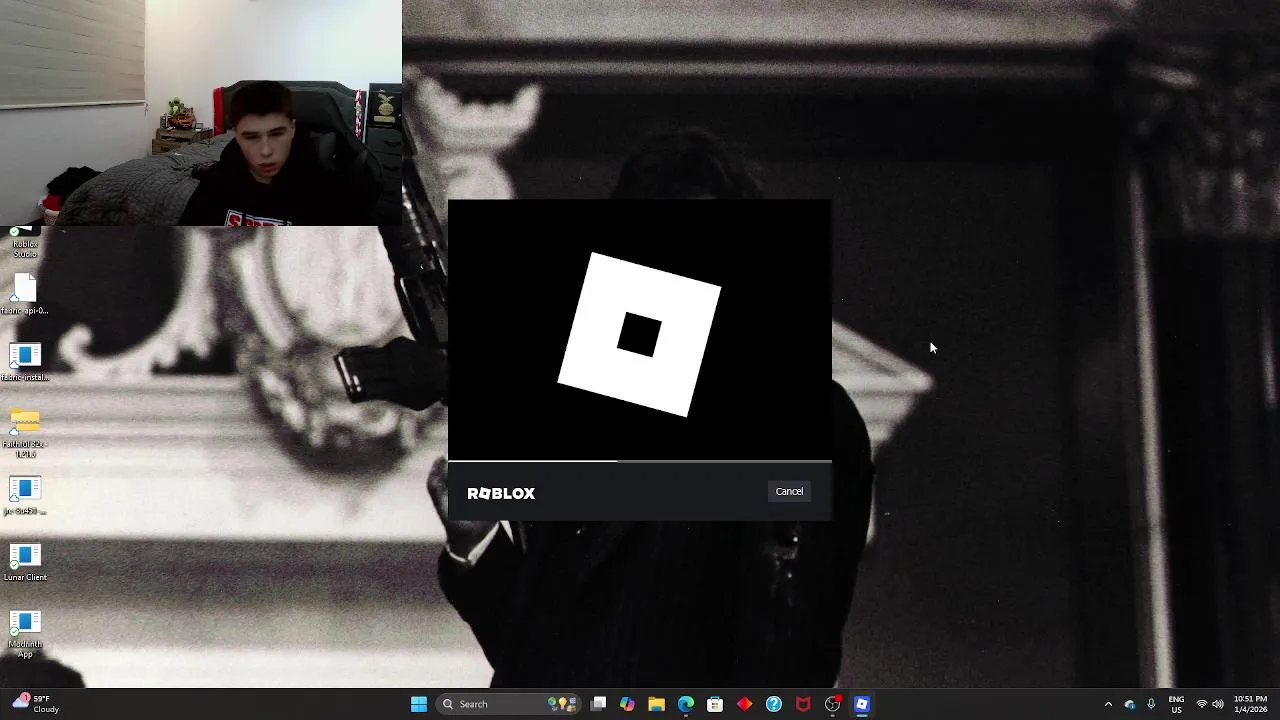
Task: Open Microsoft Store from taskbar
Action: coord(715,704)
